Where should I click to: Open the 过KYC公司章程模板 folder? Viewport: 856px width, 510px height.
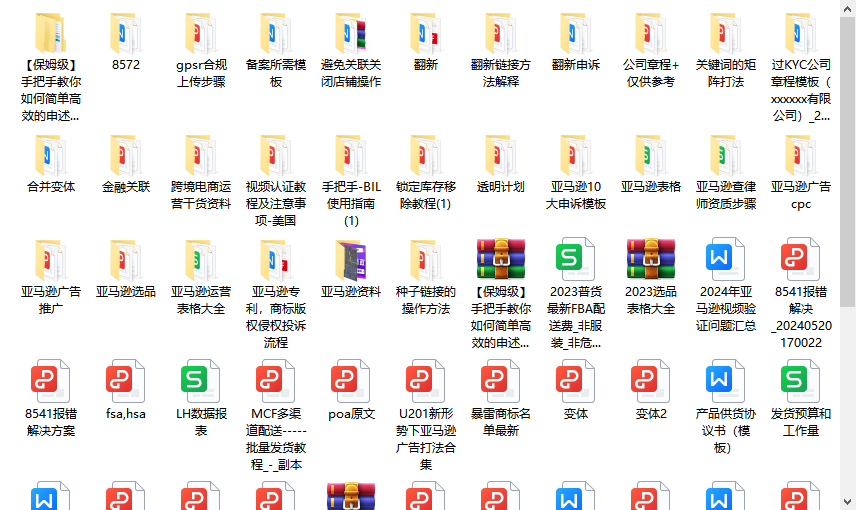pyautogui.click(x=801, y=34)
